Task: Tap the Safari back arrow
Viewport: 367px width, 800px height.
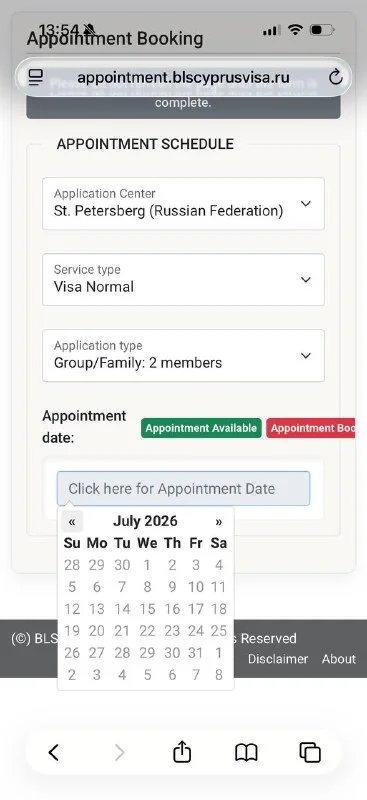Action: tap(54, 753)
